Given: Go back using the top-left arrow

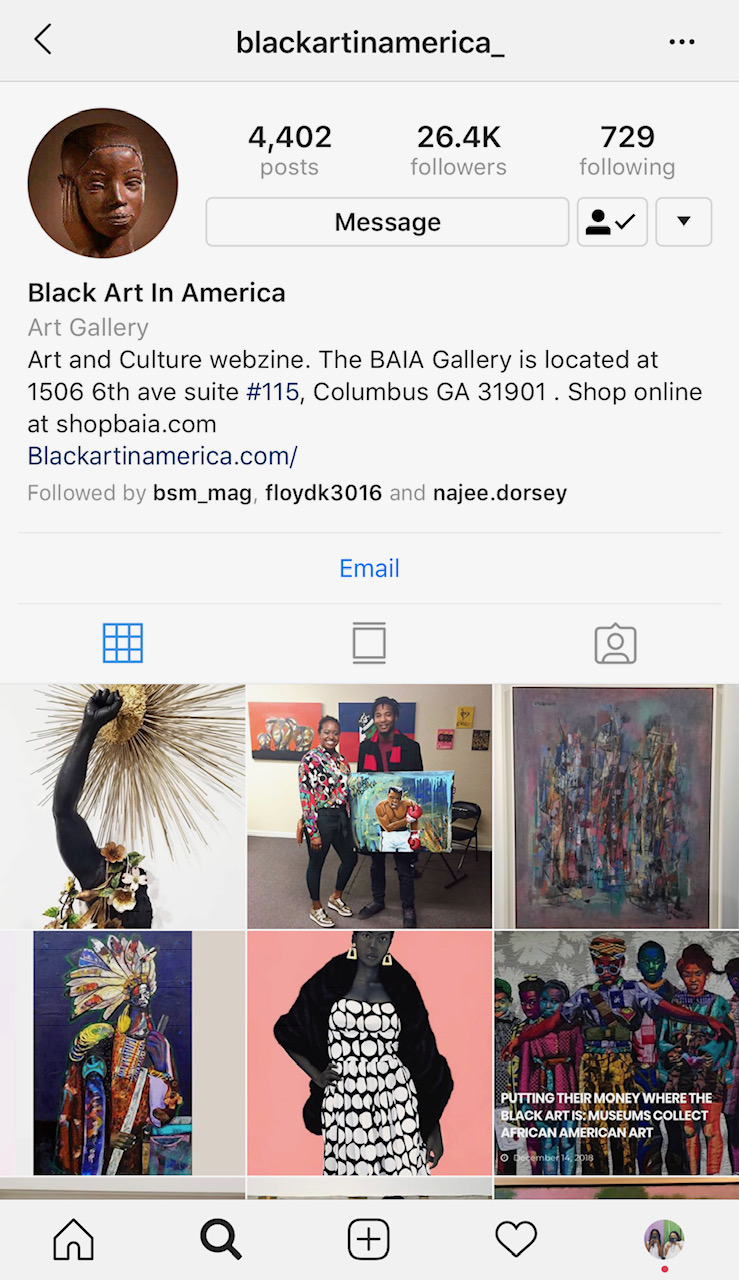Looking at the screenshot, I should coord(42,40).
